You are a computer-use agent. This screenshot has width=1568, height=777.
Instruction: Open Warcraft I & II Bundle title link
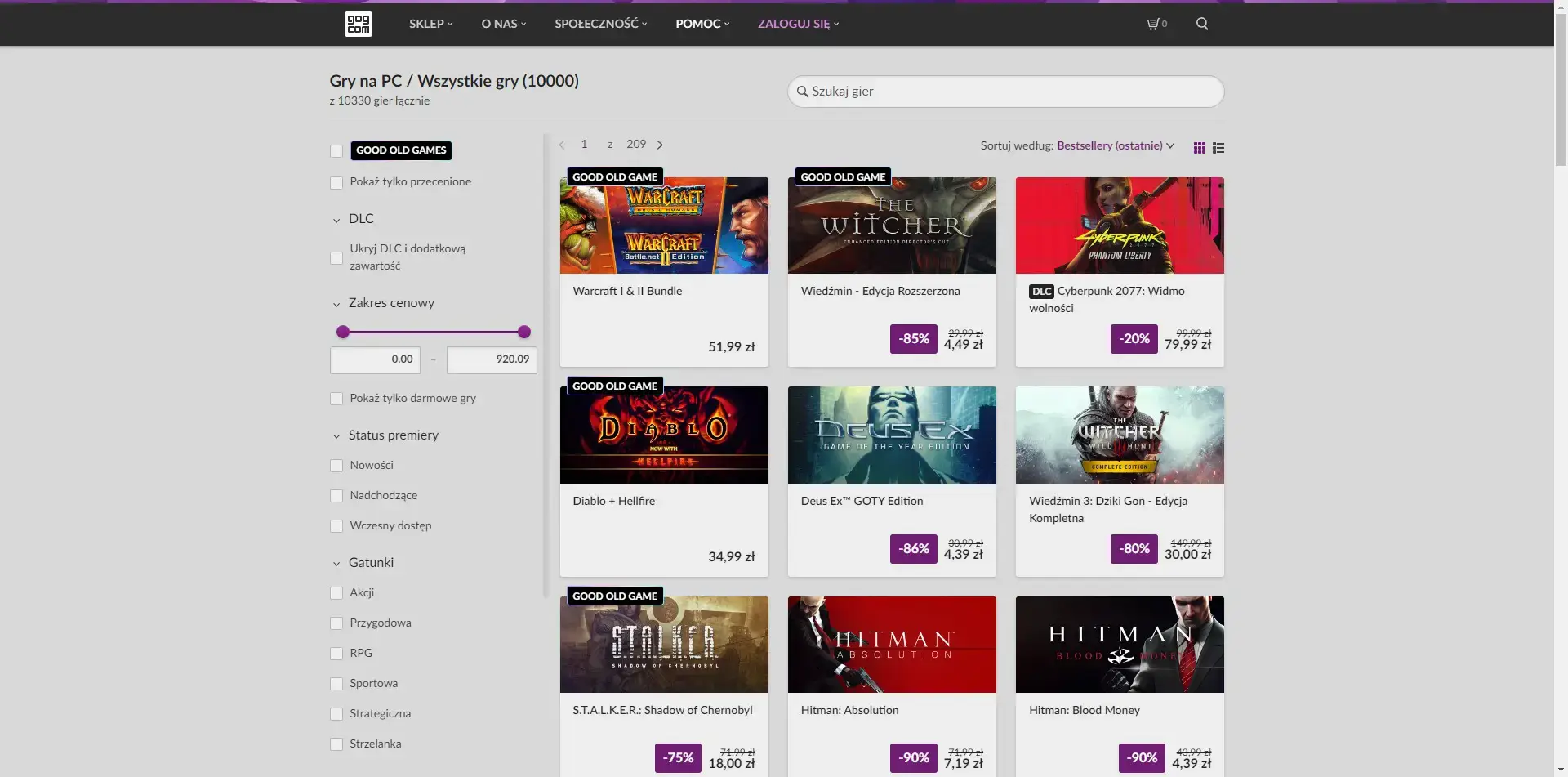click(x=627, y=291)
